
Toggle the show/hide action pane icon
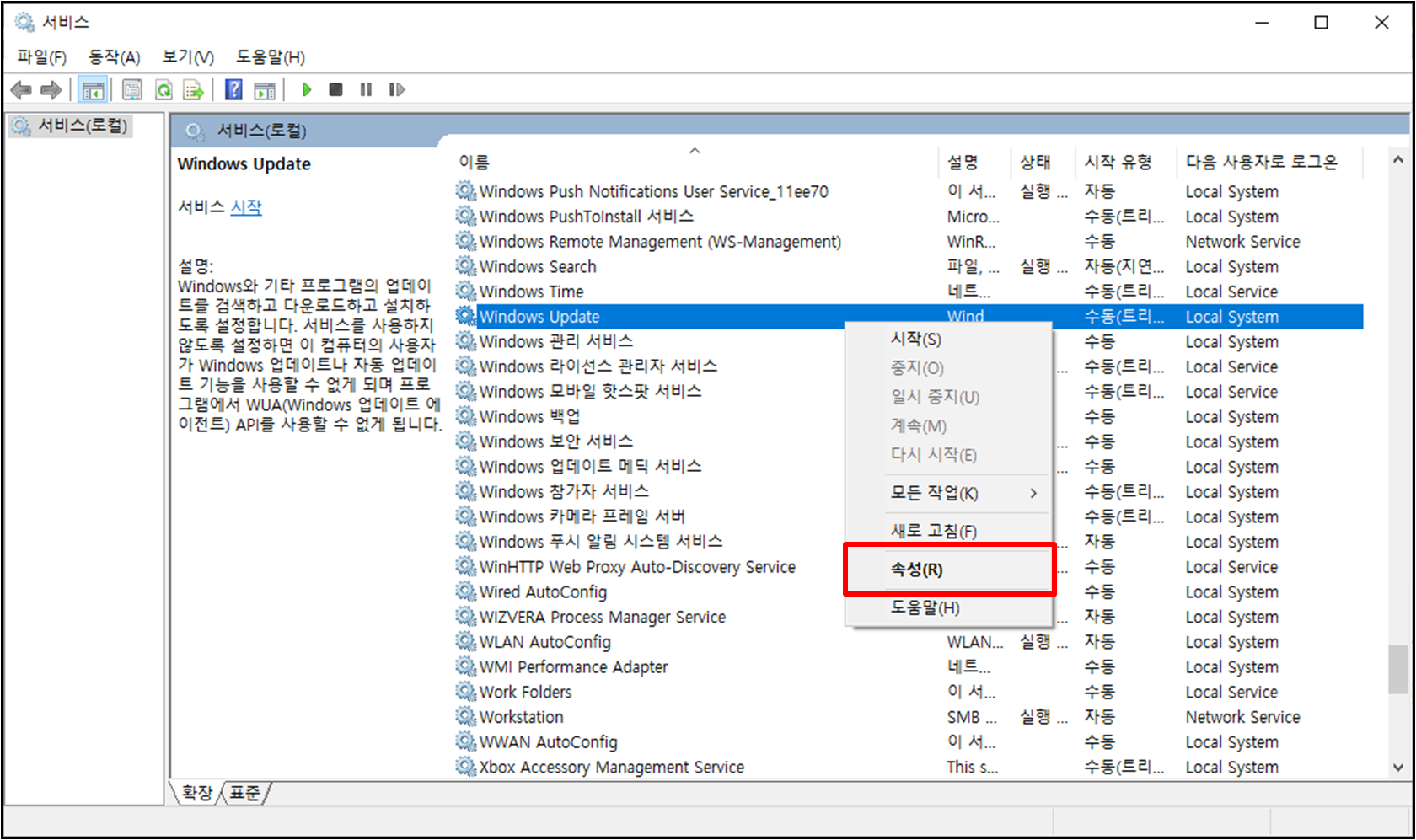(265, 89)
